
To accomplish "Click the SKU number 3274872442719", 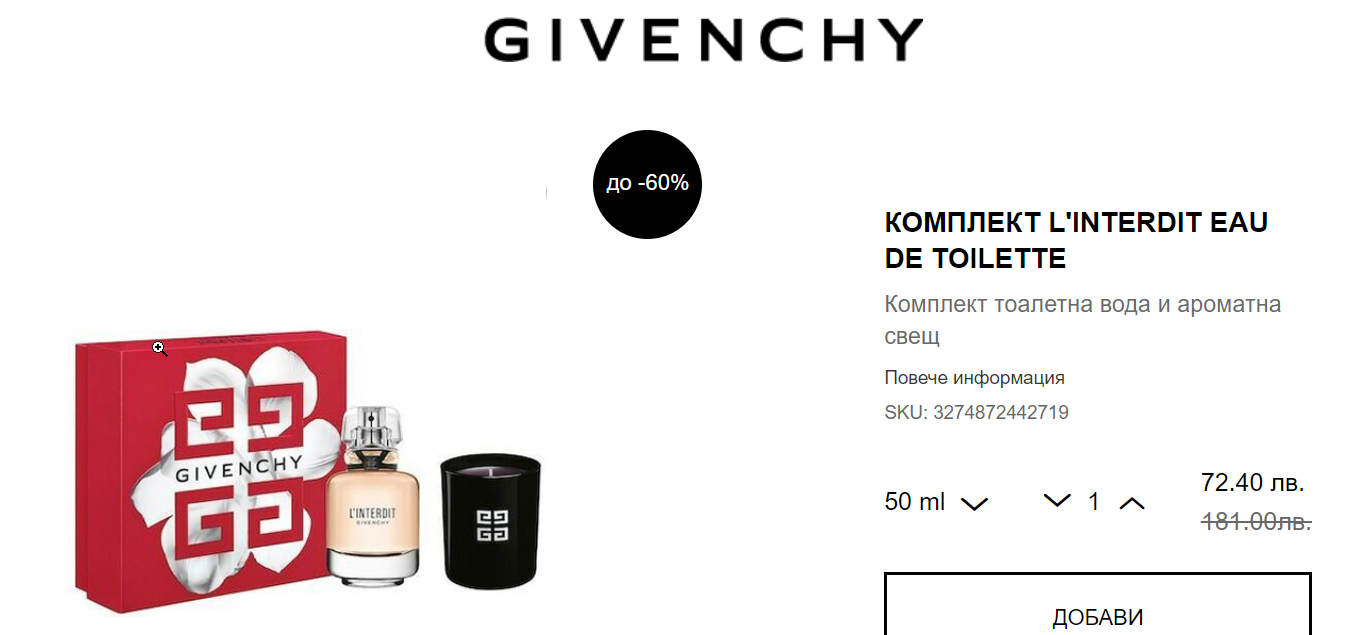I will (1001, 412).
